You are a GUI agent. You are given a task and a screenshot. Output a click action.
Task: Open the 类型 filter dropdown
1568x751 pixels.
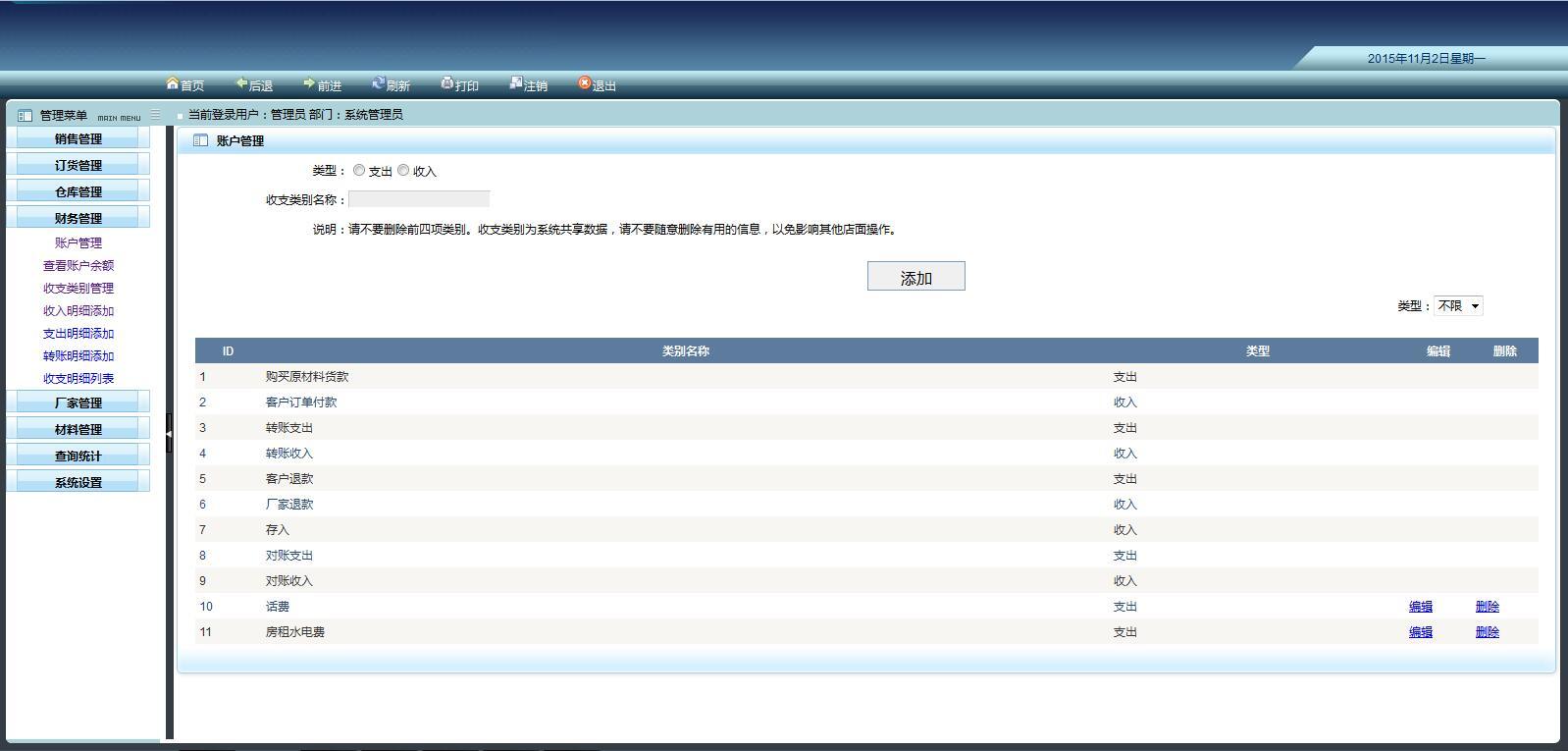click(1458, 306)
